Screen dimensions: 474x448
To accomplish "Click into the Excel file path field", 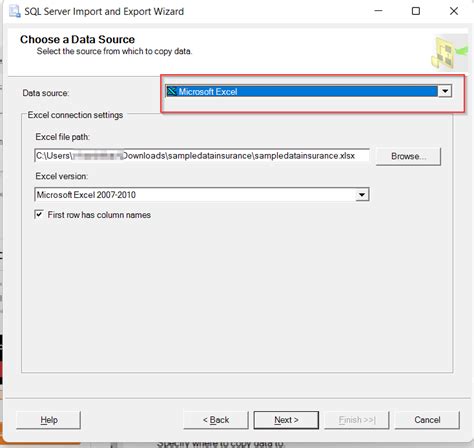I will point(202,156).
